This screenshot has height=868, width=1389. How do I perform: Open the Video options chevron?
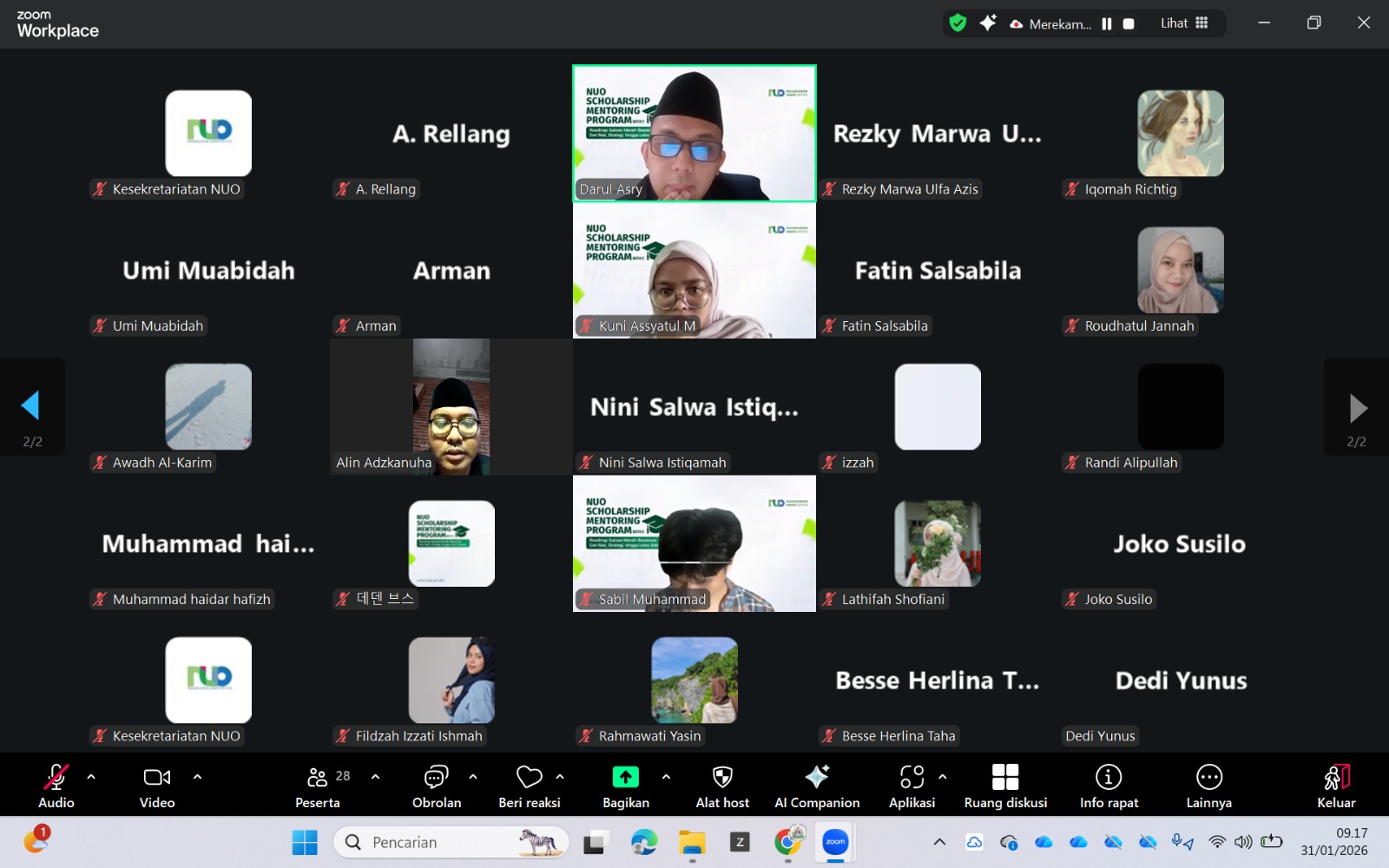[198, 777]
